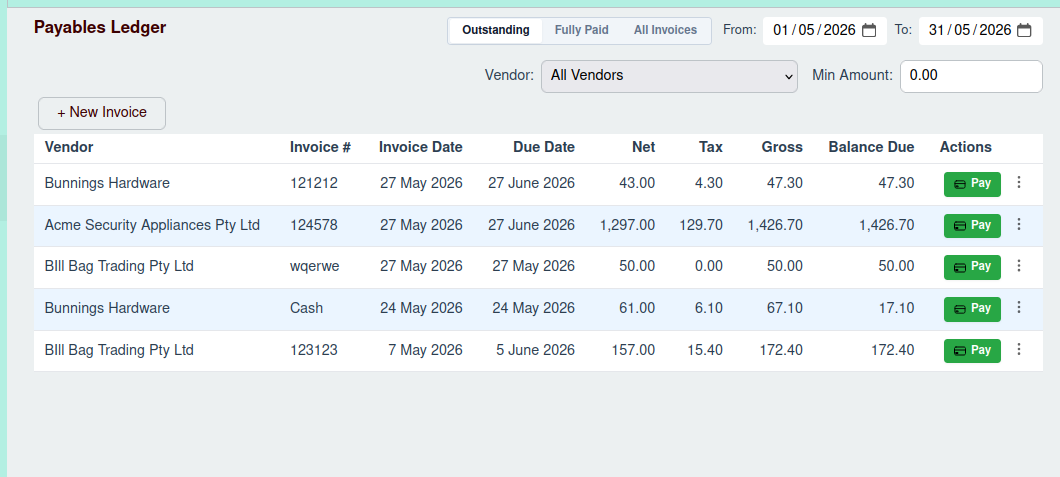This screenshot has height=477, width=1060.
Task: Open kebab menu for invoice 123123
Action: point(1019,350)
